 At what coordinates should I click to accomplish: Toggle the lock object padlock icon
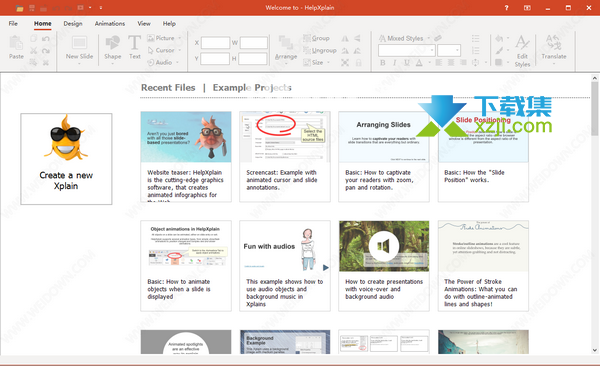pos(358,63)
